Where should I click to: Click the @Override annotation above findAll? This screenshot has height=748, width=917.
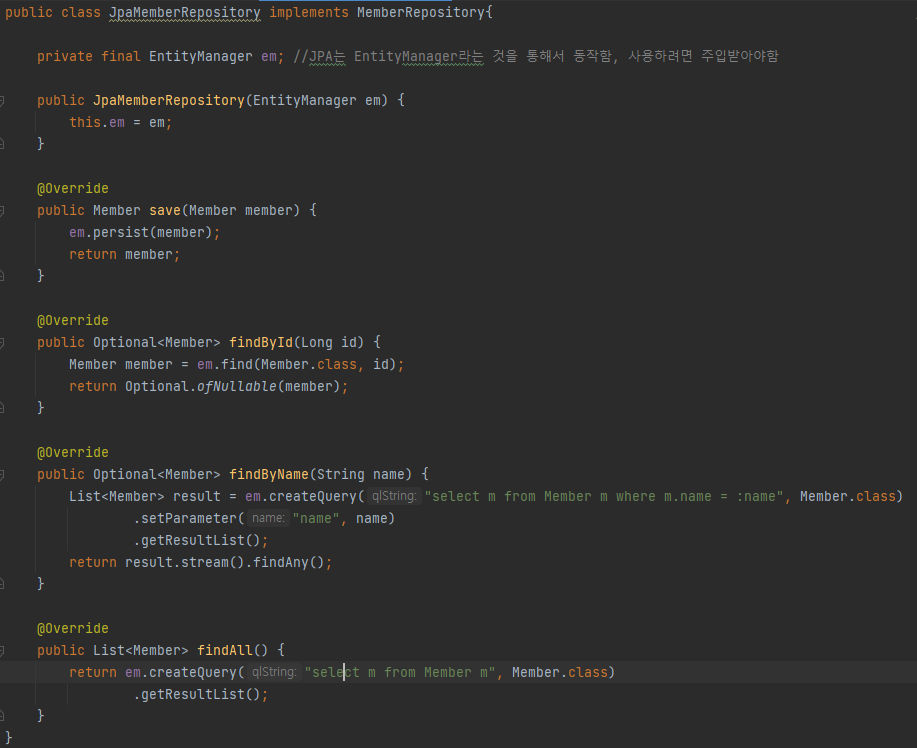coord(73,629)
